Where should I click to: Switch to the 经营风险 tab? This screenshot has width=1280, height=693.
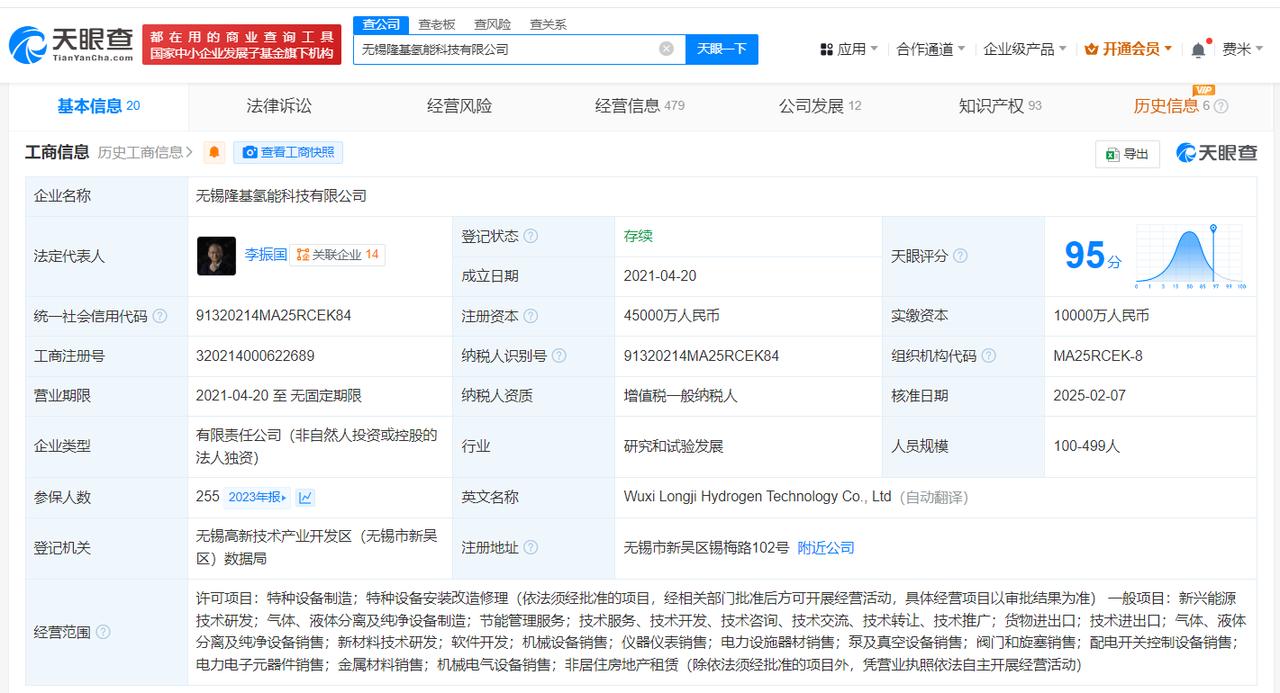coord(459,106)
